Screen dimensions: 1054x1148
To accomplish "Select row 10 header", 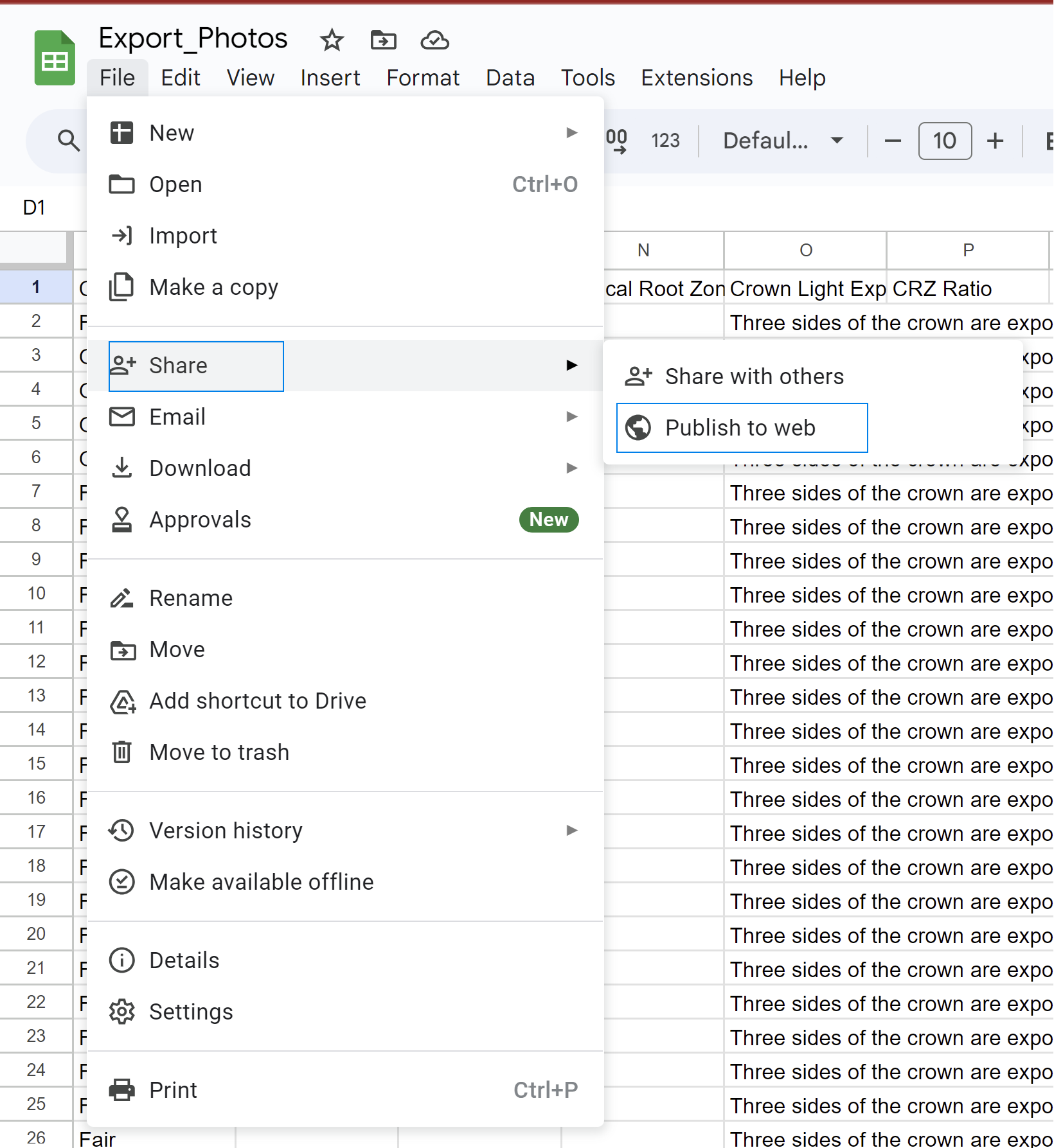I will [36, 594].
